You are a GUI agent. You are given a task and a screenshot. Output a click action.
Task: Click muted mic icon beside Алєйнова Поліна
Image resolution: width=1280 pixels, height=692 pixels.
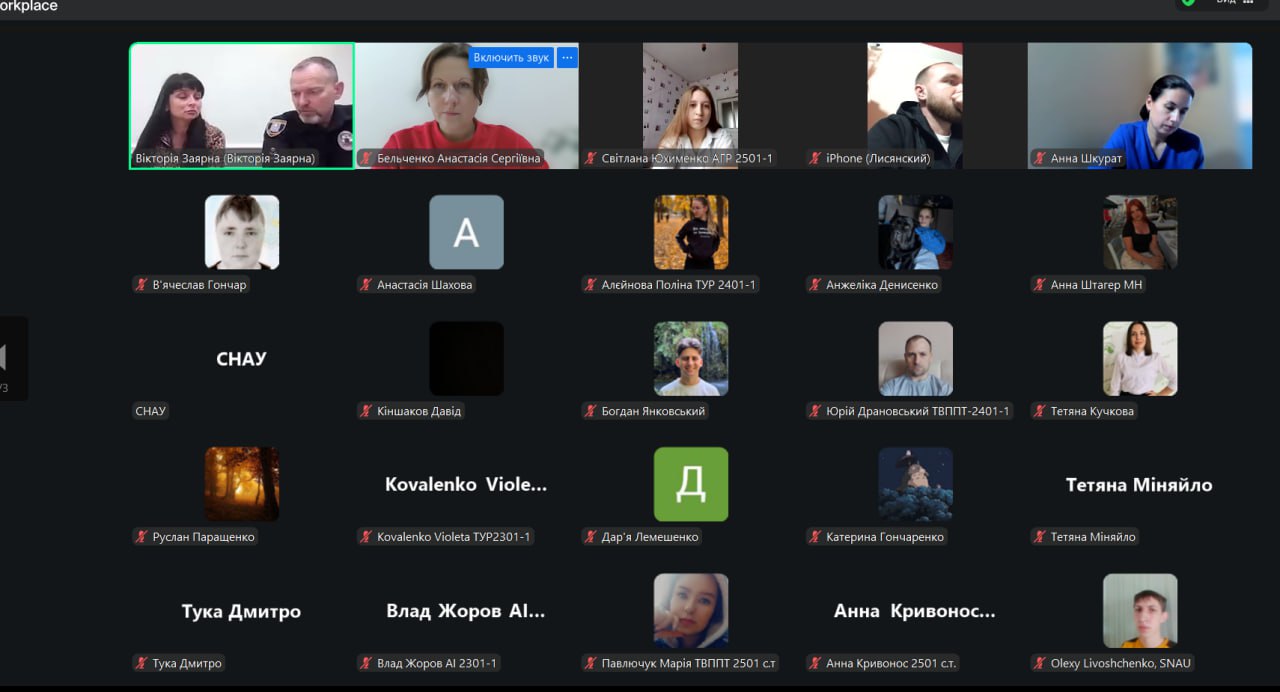click(x=590, y=285)
